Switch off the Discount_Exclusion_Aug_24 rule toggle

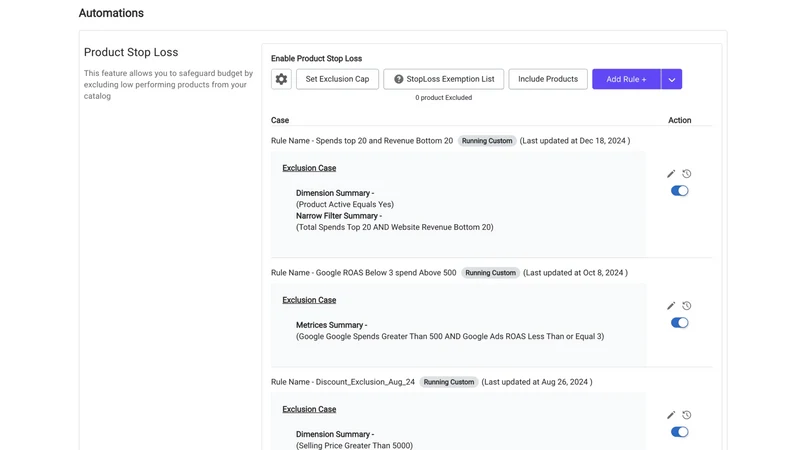(680, 432)
